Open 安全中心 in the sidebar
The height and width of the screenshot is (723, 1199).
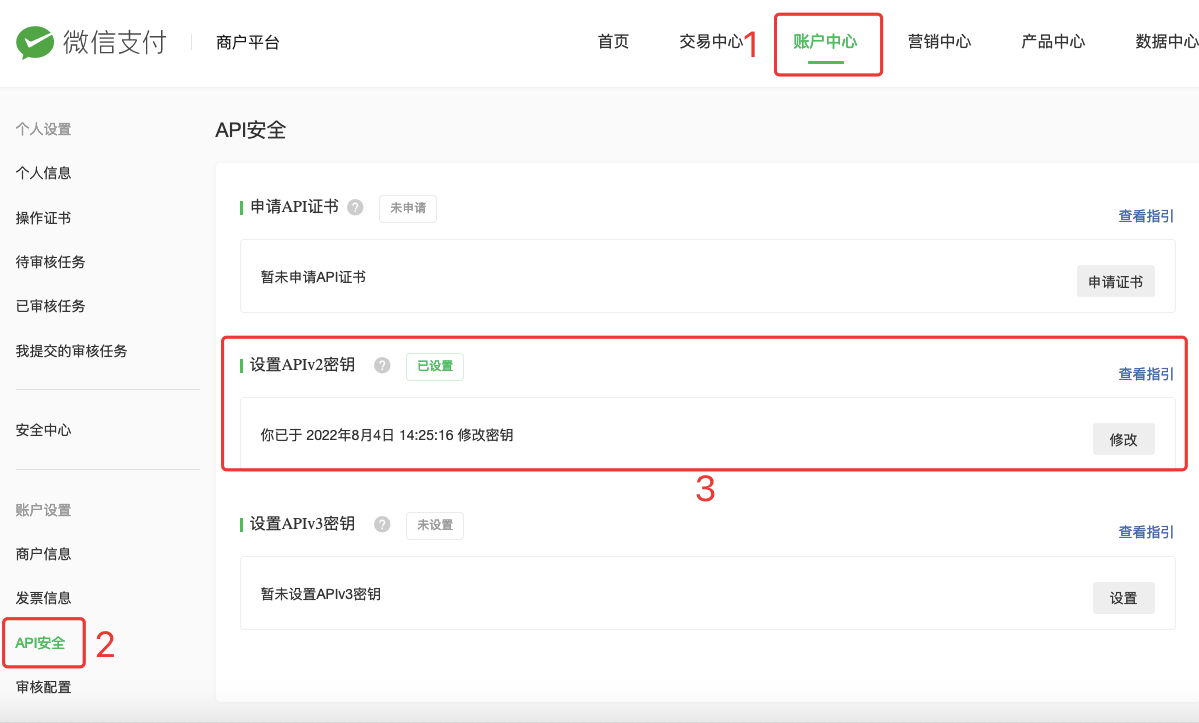tap(44, 430)
